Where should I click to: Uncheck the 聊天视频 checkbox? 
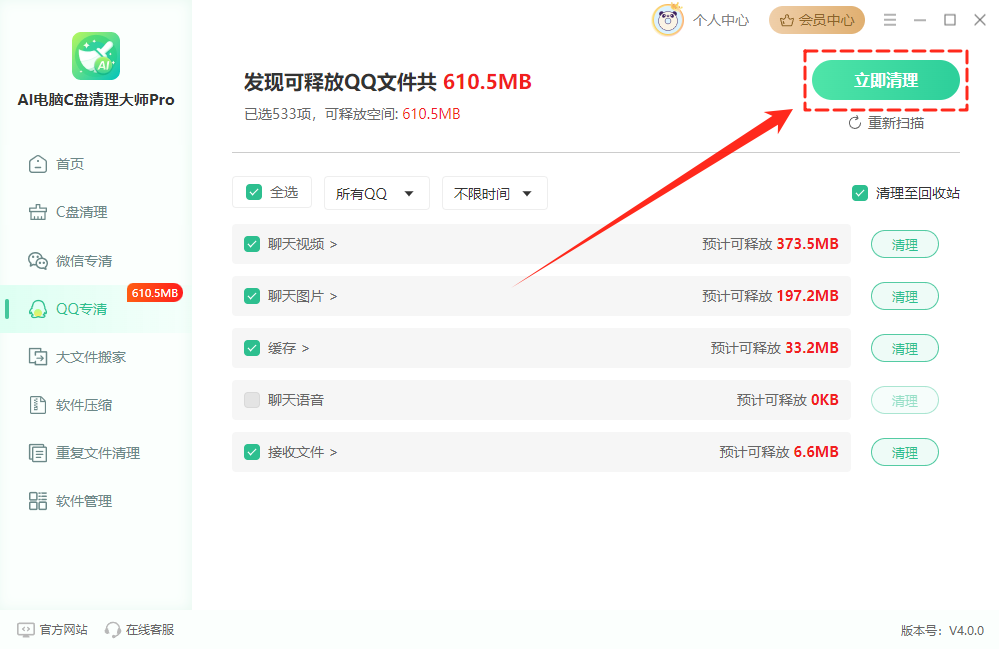[x=252, y=244]
